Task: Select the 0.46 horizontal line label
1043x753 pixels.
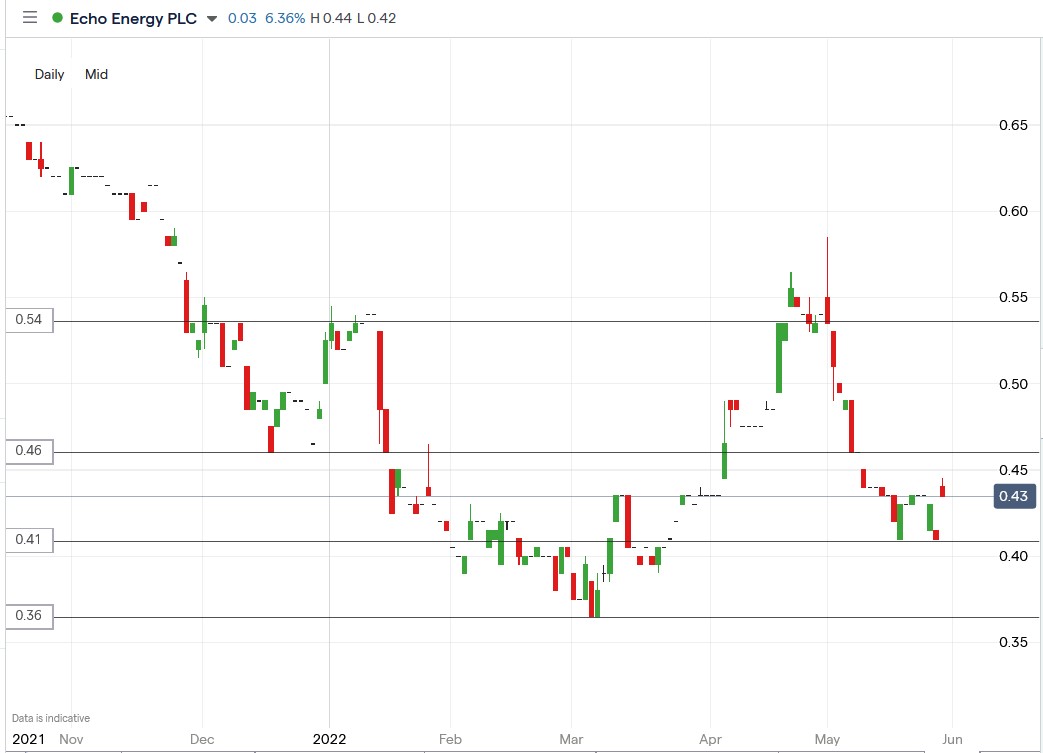Action: [29, 450]
